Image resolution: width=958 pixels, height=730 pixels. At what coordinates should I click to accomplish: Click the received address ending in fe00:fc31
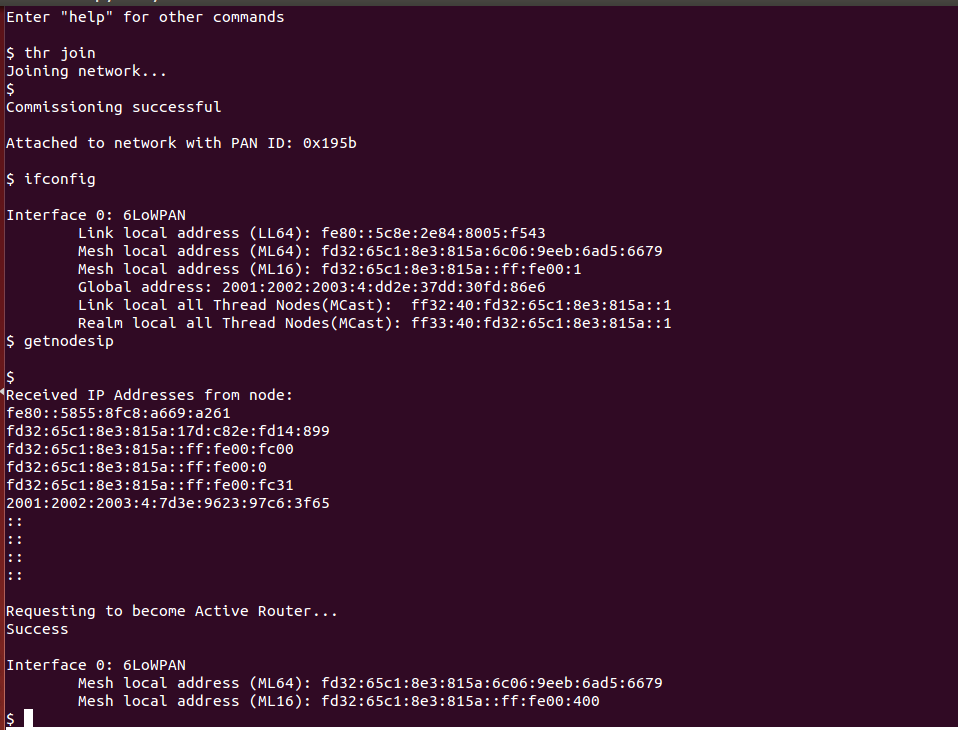pyautogui.click(x=149, y=485)
